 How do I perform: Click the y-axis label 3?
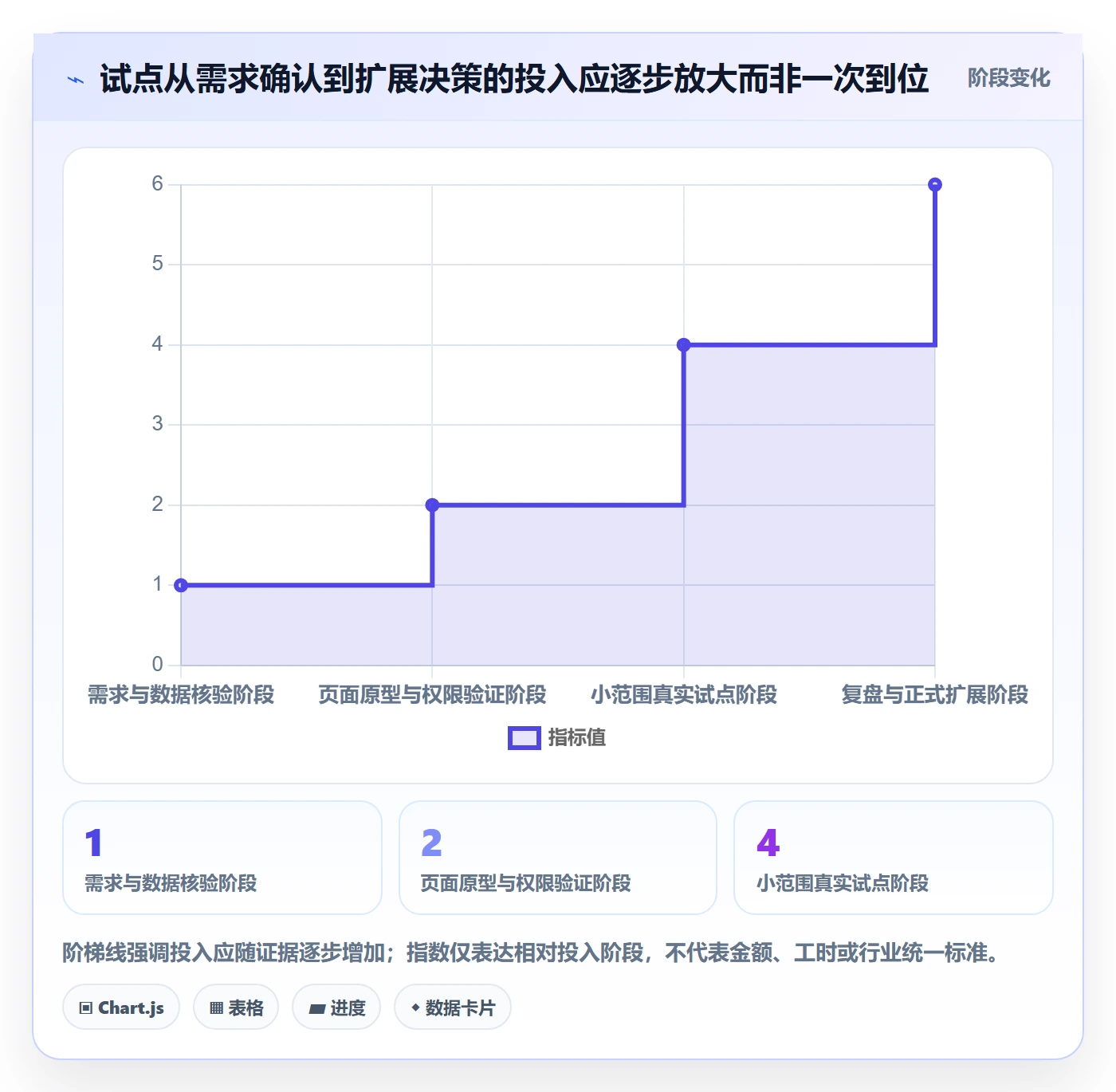(157, 424)
